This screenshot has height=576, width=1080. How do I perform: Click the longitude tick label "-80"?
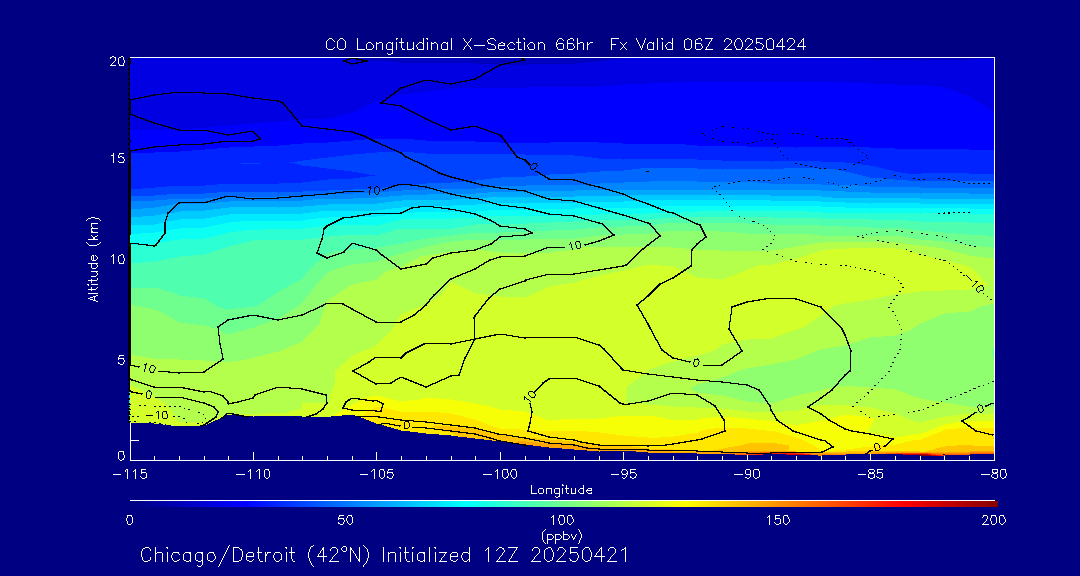(x=993, y=475)
